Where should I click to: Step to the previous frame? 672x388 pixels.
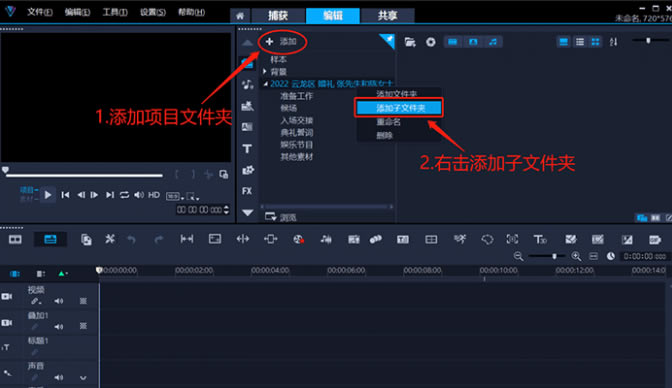tap(81, 195)
